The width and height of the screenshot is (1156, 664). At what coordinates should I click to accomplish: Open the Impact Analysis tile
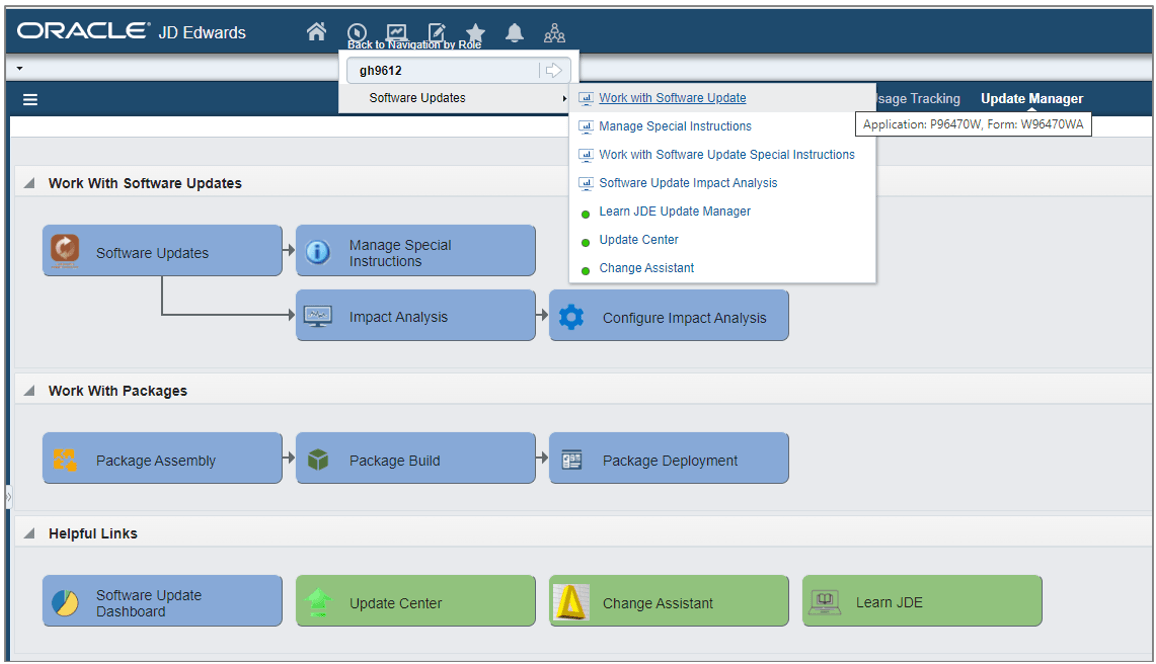(x=415, y=315)
